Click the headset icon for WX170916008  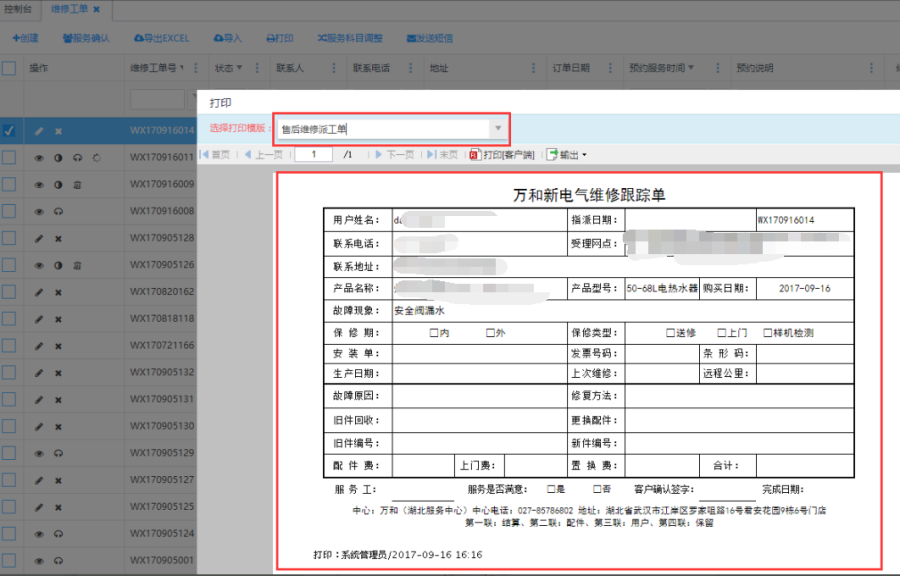pos(58,212)
